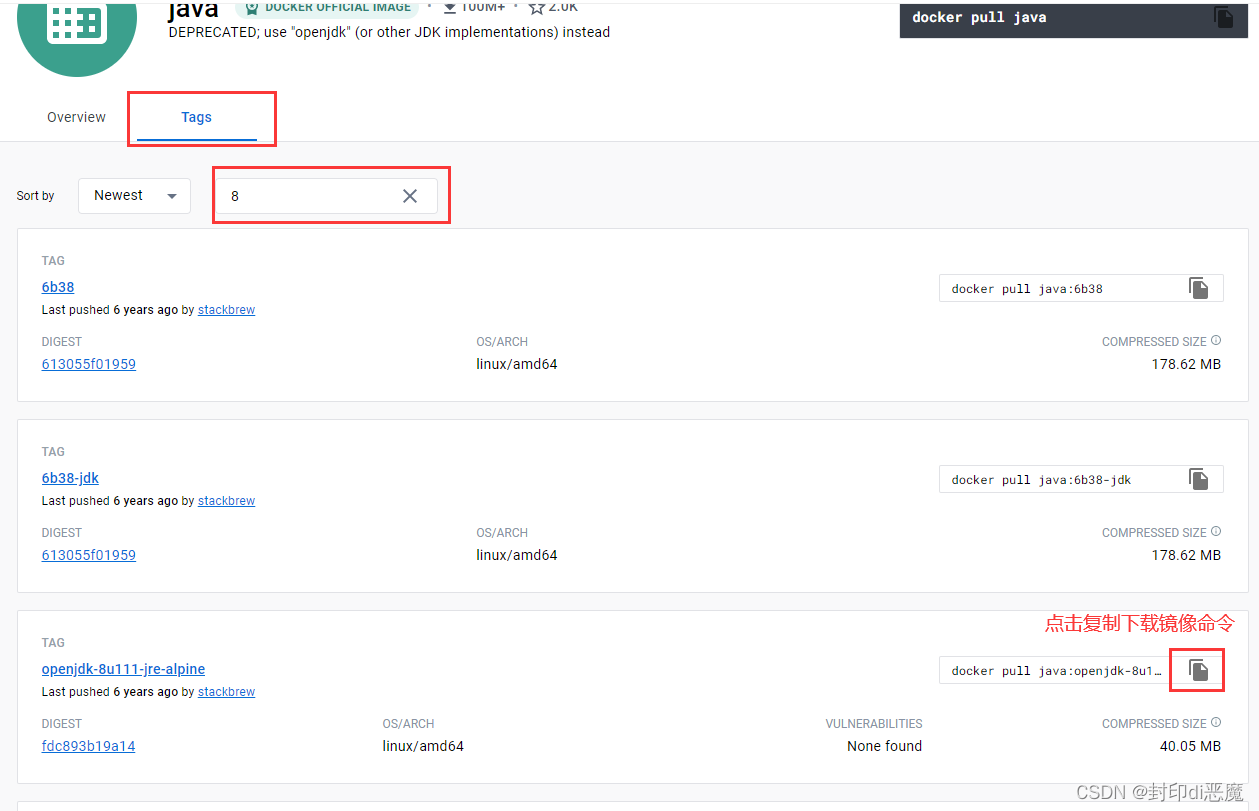1259x811 pixels.
Task: Open digest 613055f01959 under tag 6b38
Action: click(89, 364)
